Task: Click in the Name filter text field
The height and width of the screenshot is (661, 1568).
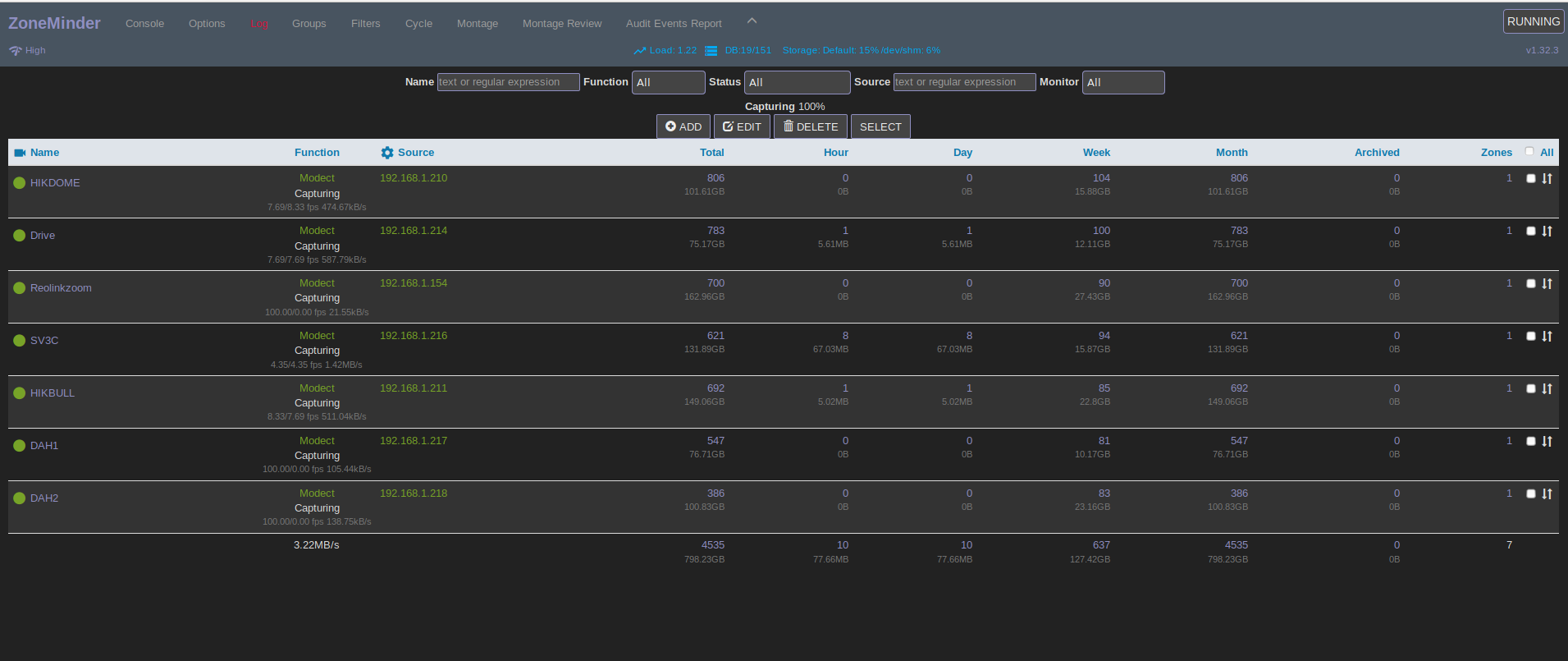Action: tap(508, 82)
